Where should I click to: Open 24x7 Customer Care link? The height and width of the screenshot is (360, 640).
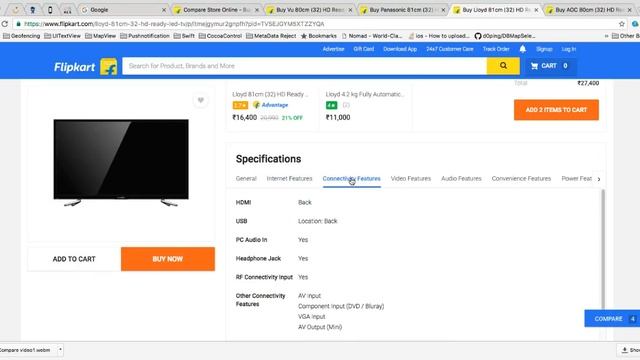click(450, 49)
